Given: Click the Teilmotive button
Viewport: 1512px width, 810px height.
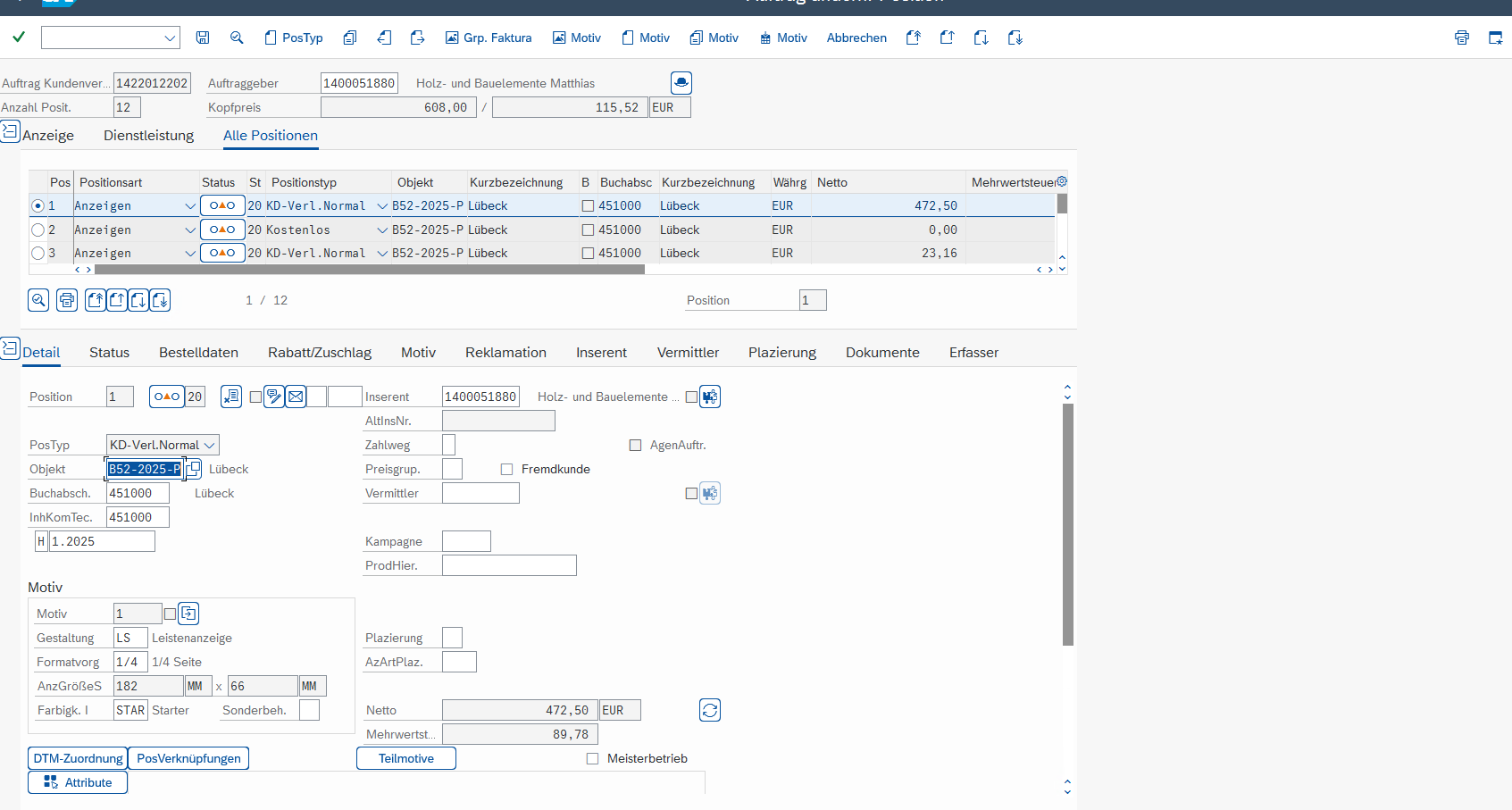Looking at the screenshot, I should (406, 758).
